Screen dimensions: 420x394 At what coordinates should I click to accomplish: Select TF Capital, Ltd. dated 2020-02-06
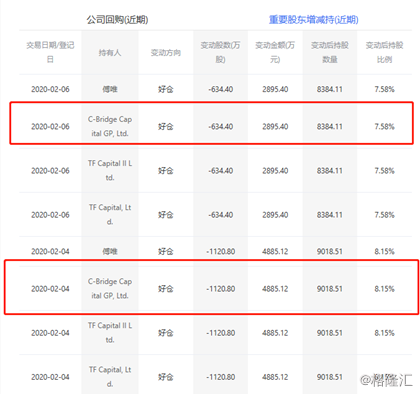coord(110,214)
